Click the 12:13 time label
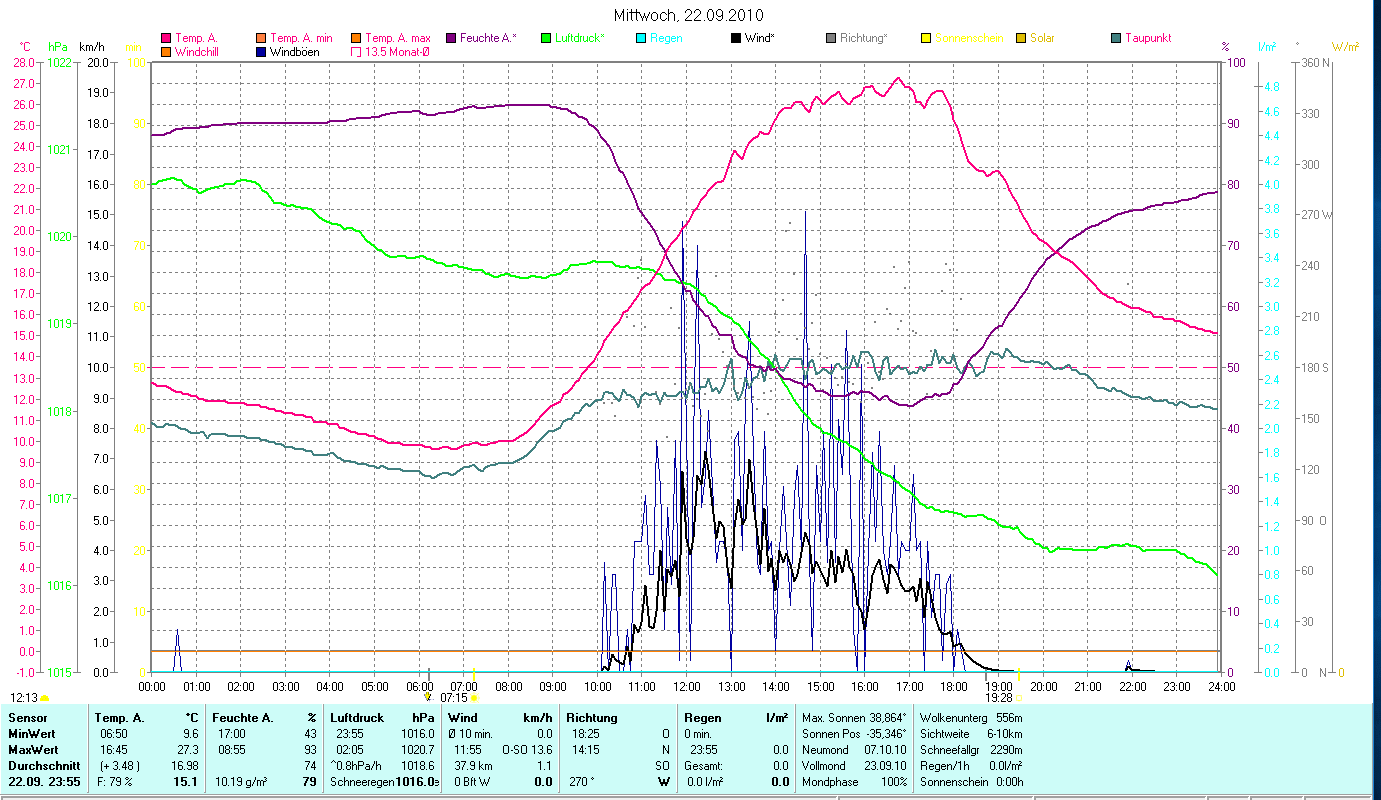The image size is (1381, 800). [x=24, y=698]
